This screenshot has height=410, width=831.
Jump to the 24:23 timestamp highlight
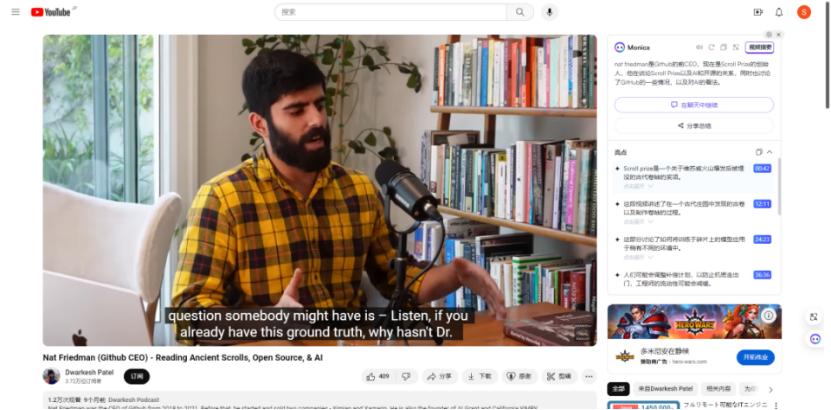(x=762, y=239)
